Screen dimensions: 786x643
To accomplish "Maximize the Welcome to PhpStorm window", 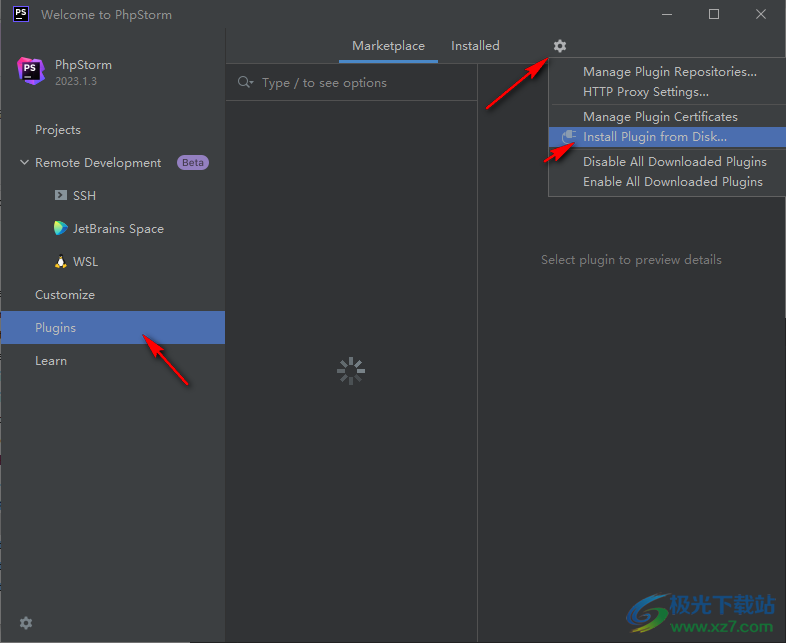I will coord(714,15).
